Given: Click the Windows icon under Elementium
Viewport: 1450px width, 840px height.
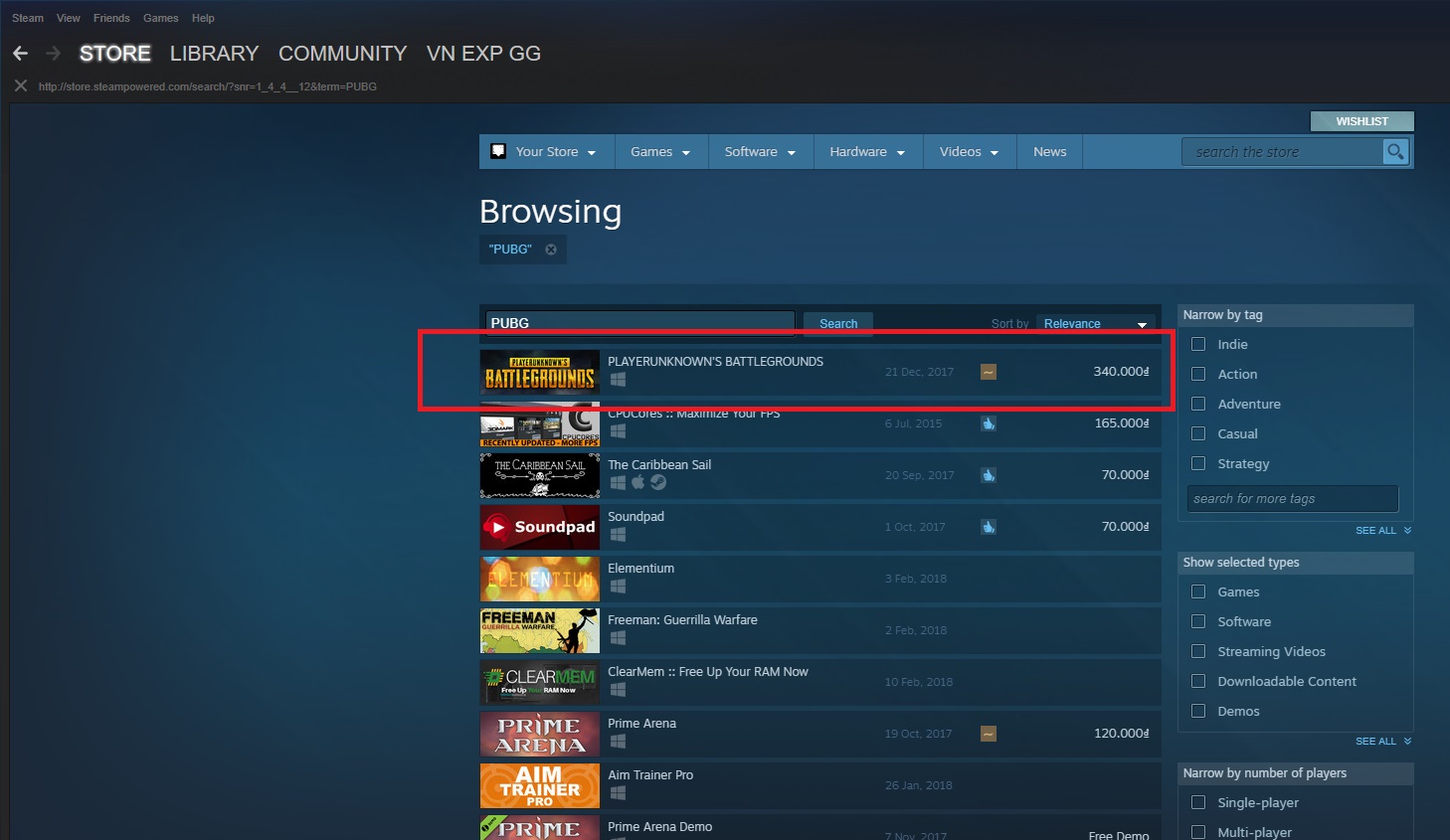Looking at the screenshot, I should pos(618,587).
